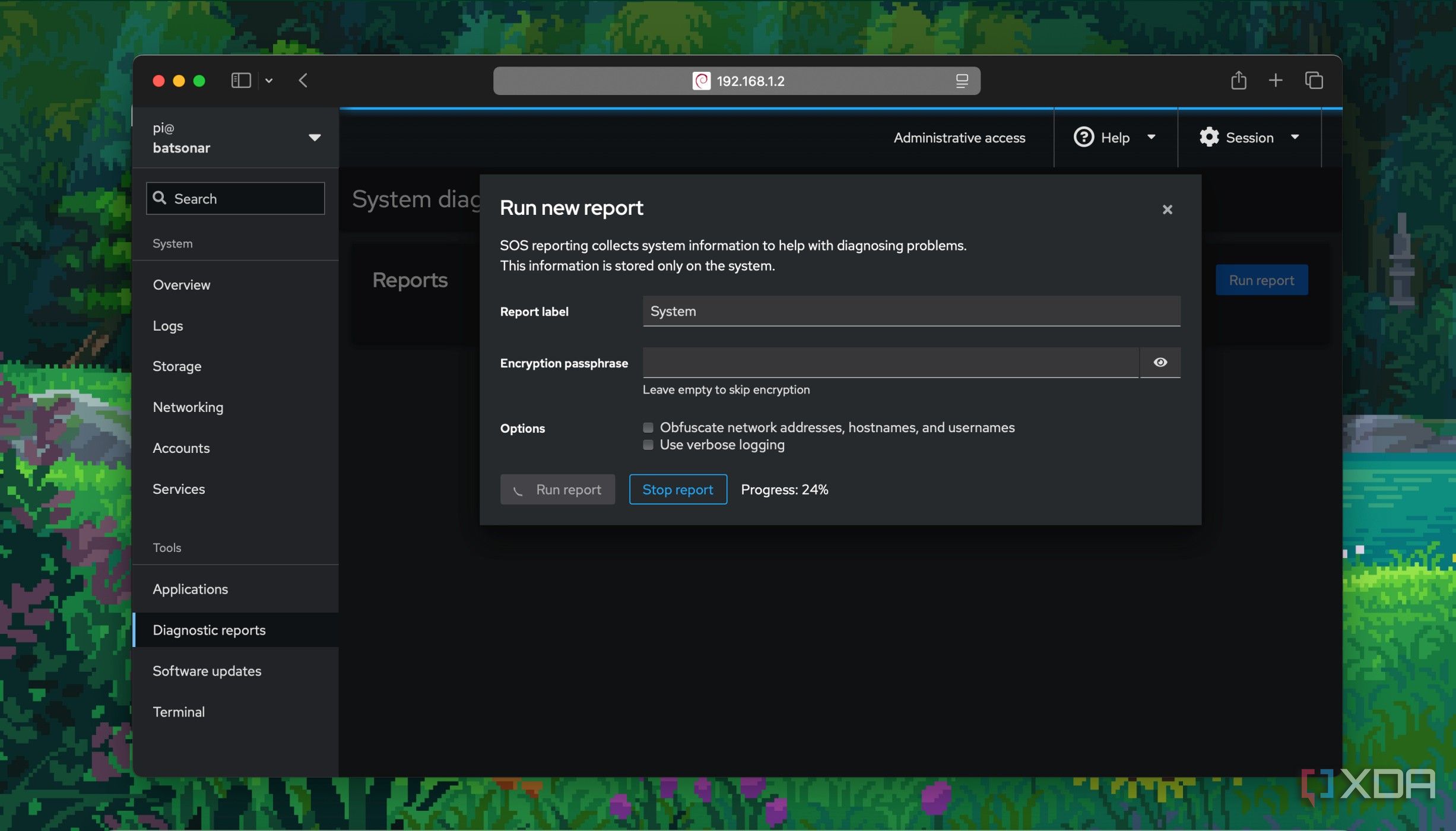
Task: Expand the pi@batsonar host dropdown
Action: point(315,137)
